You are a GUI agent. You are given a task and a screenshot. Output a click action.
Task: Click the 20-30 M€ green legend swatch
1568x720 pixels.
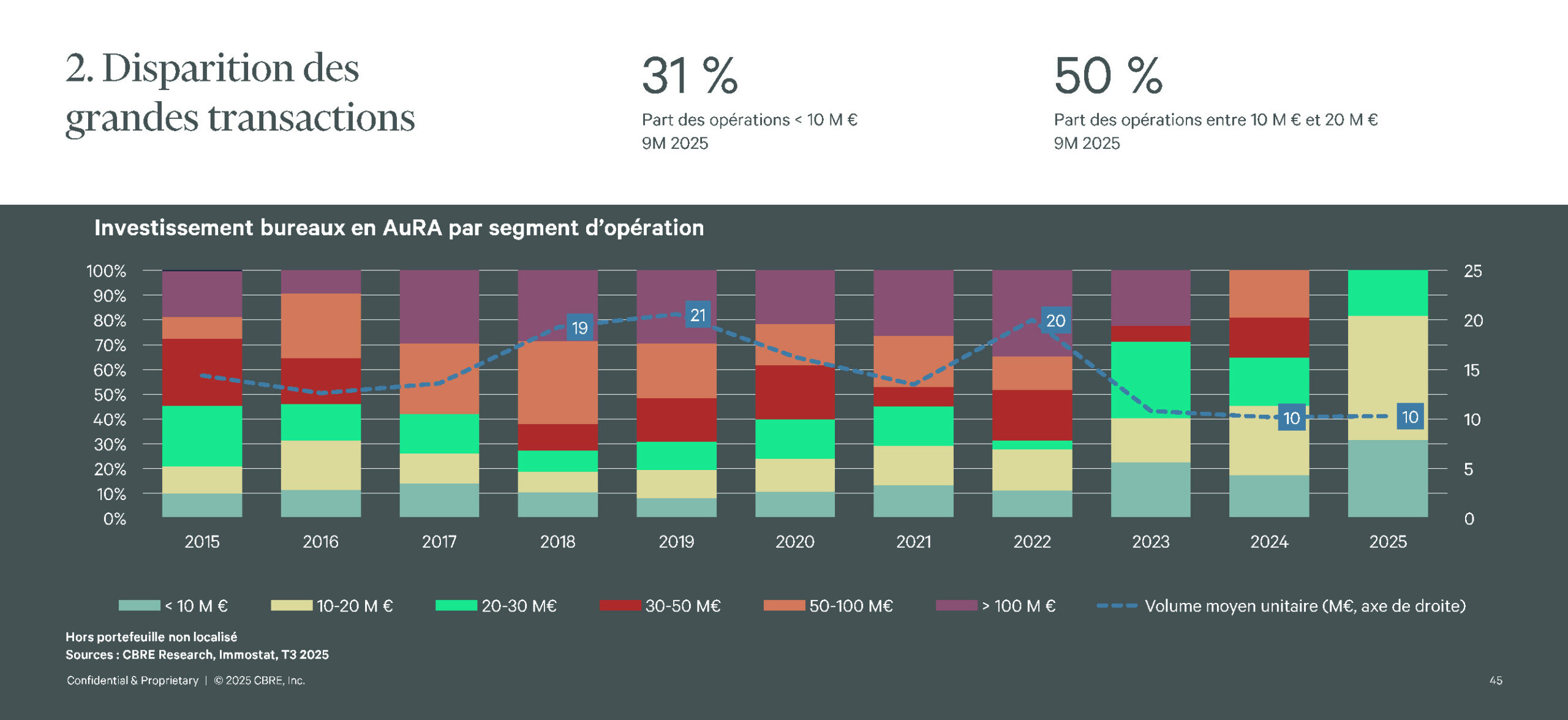(x=456, y=605)
